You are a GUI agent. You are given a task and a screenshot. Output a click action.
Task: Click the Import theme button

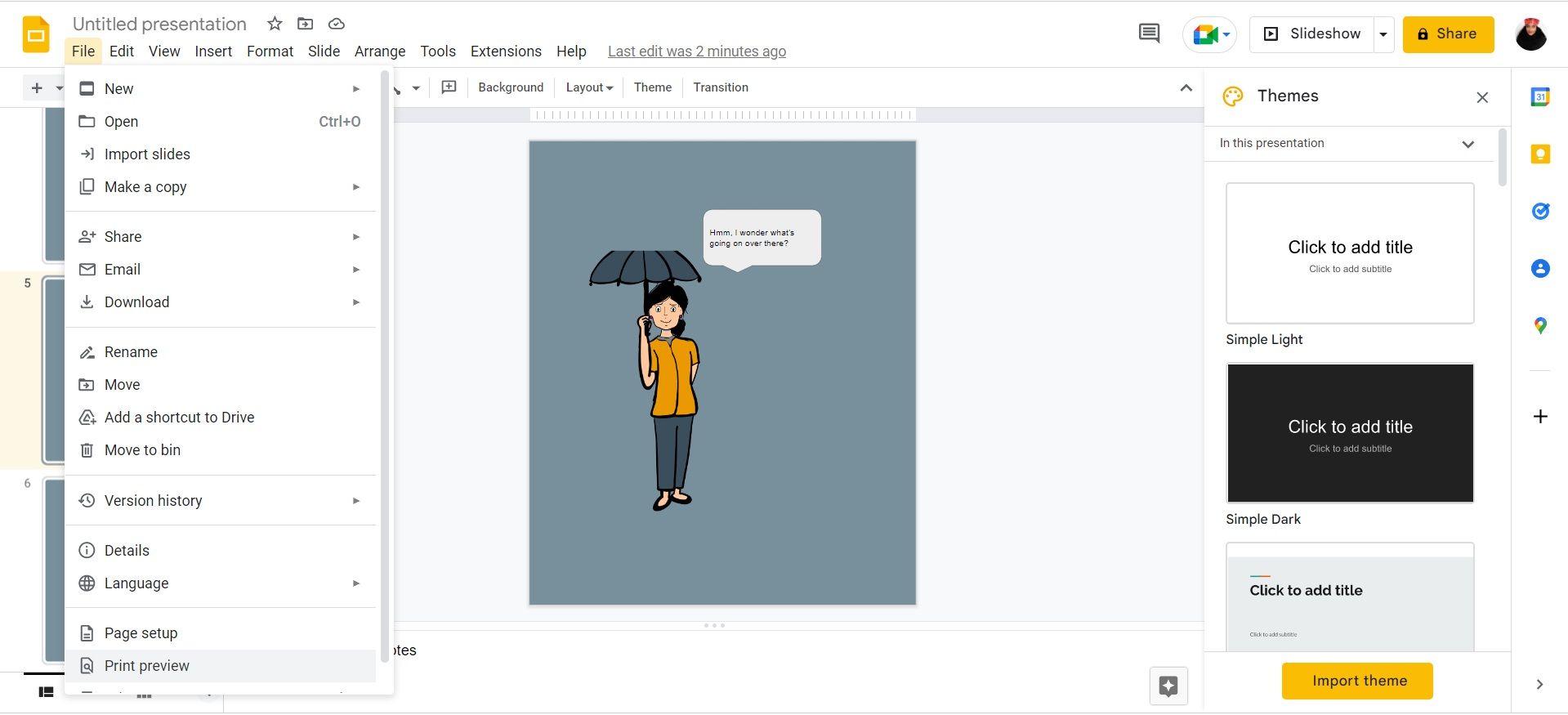pos(1357,681)
